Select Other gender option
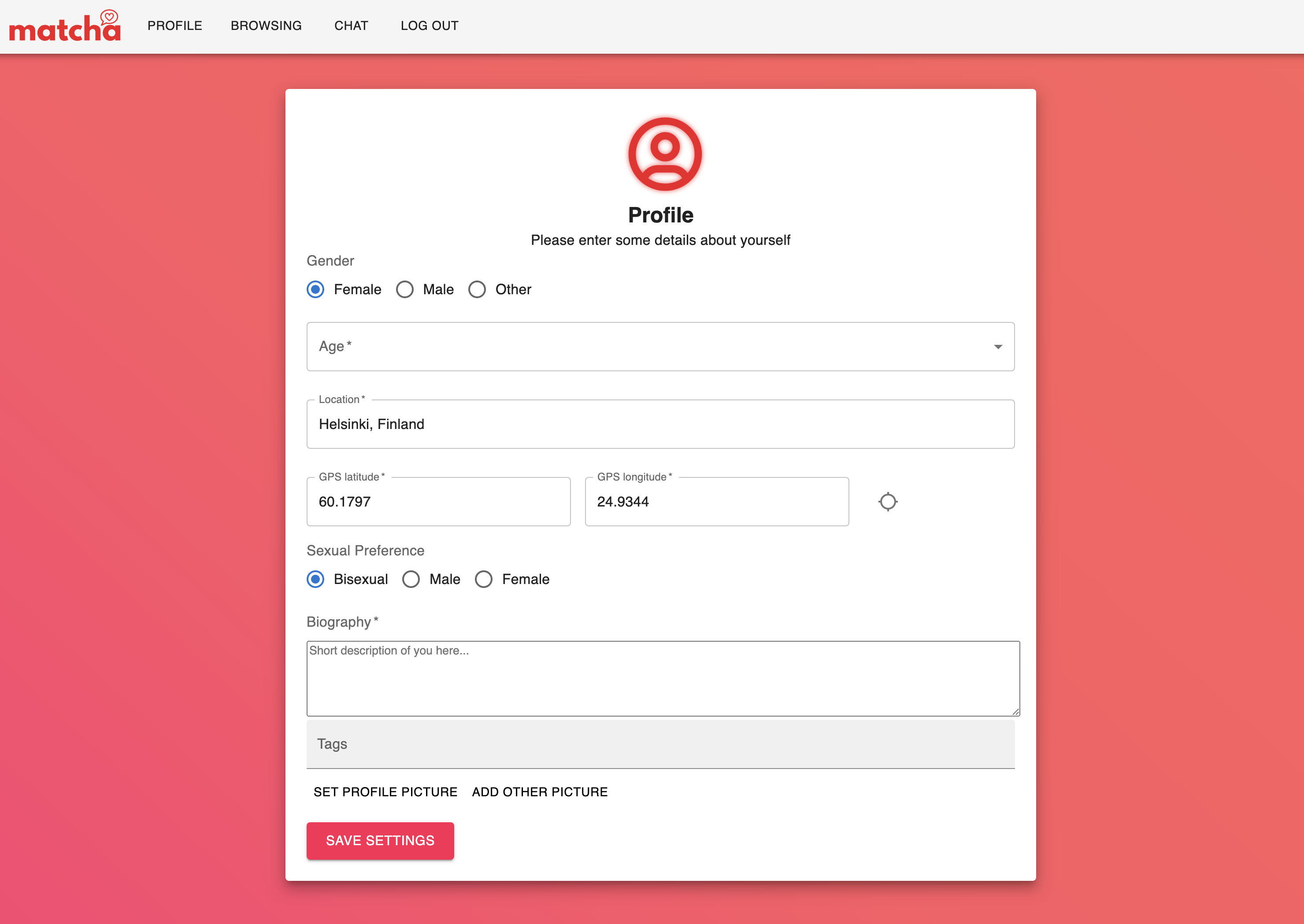 coord(477,290)
